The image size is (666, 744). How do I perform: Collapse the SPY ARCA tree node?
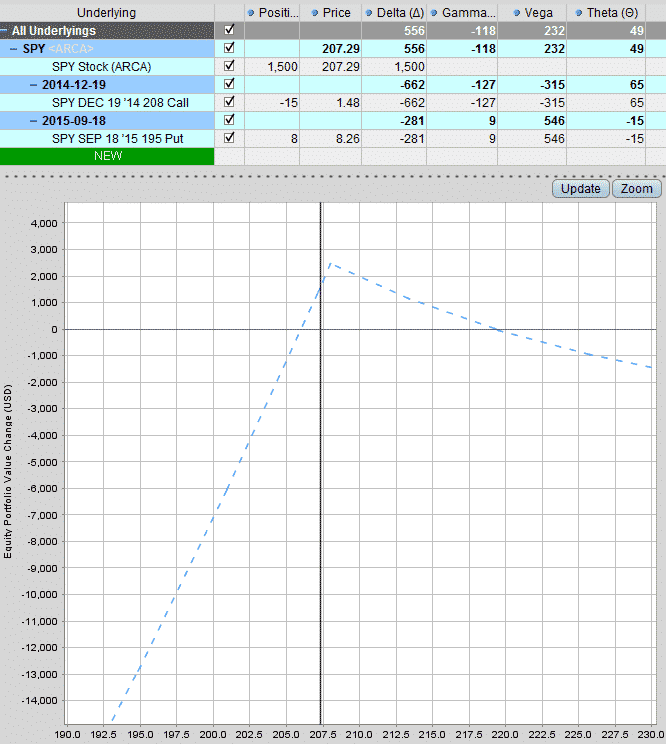click(x=13, y=49)
